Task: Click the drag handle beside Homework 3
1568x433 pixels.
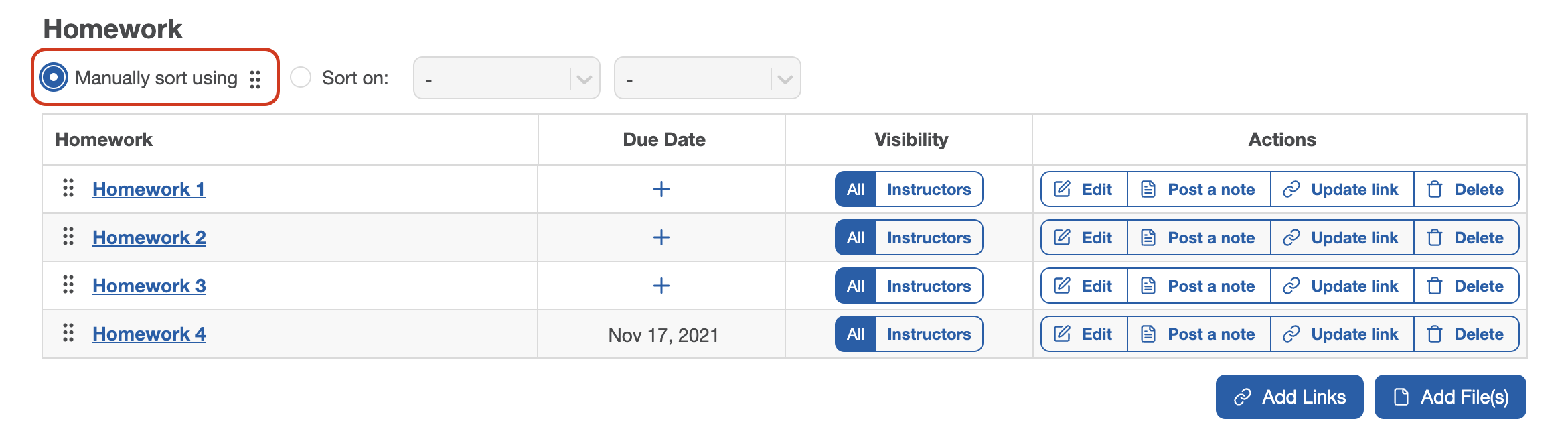Action: click(x=68, y=285)
